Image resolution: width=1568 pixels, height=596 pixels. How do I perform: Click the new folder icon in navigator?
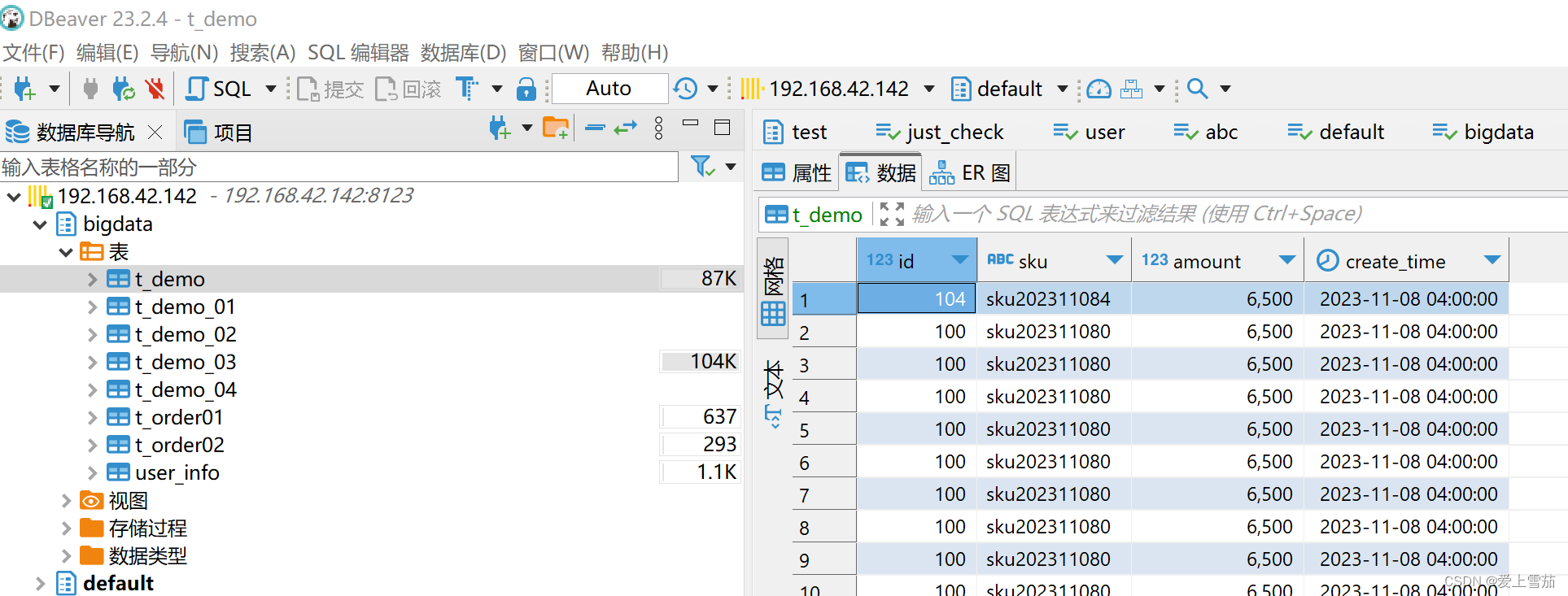click(x=556, y=128)
